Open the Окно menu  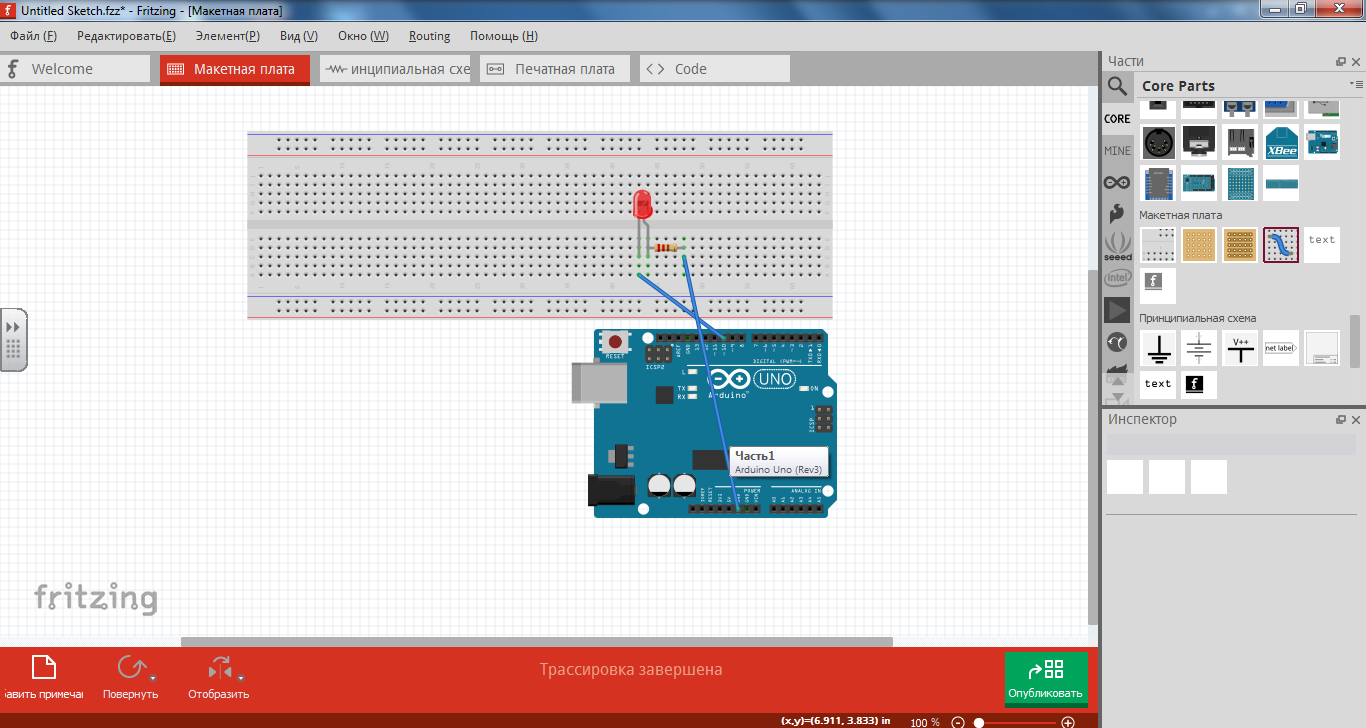click(363, 36)
